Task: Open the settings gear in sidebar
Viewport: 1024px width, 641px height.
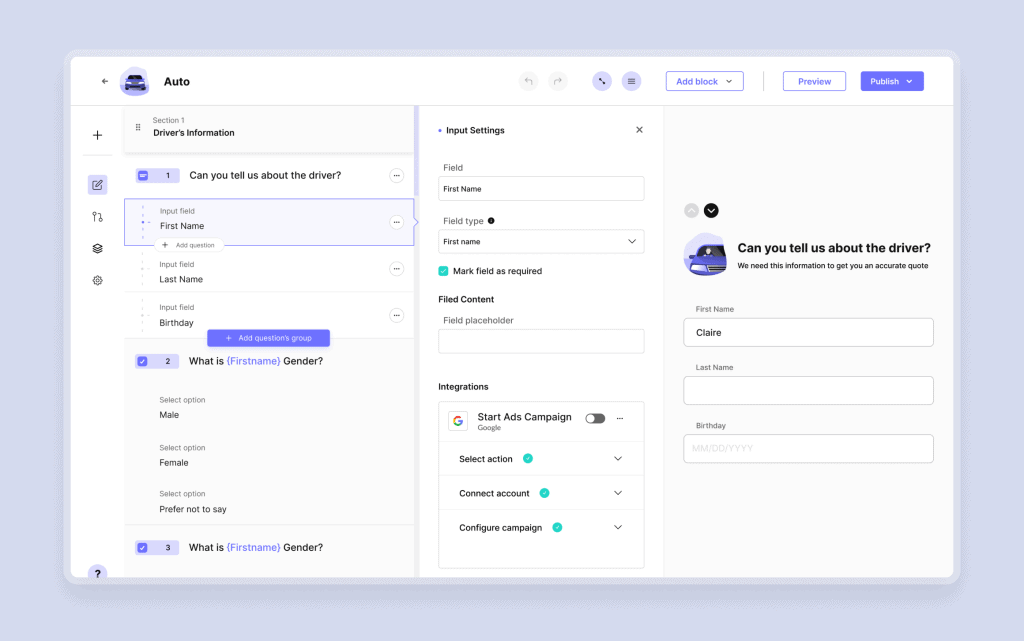Action: click(97, 280)
